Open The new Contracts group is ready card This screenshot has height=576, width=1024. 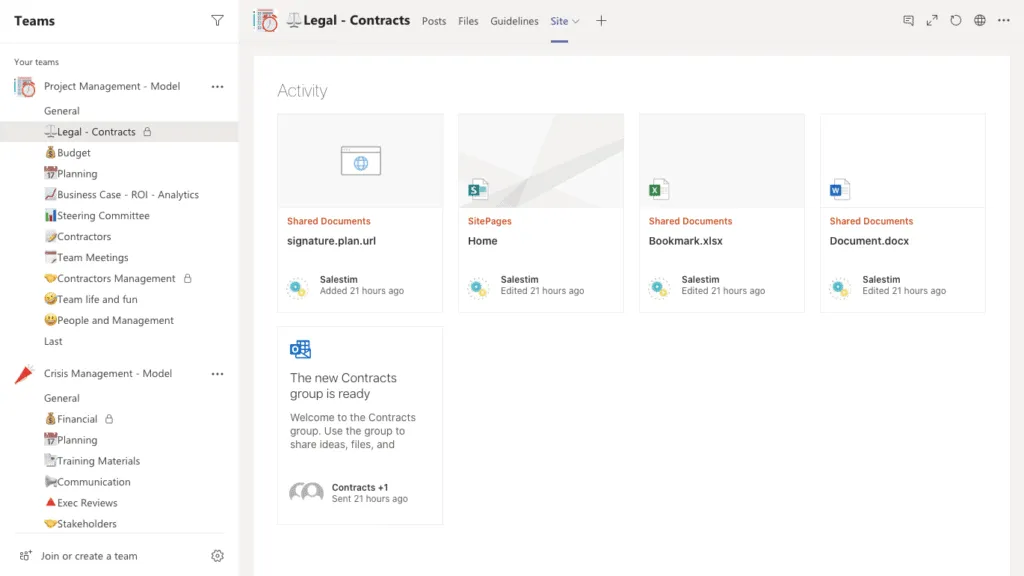[x=360, y=426]
